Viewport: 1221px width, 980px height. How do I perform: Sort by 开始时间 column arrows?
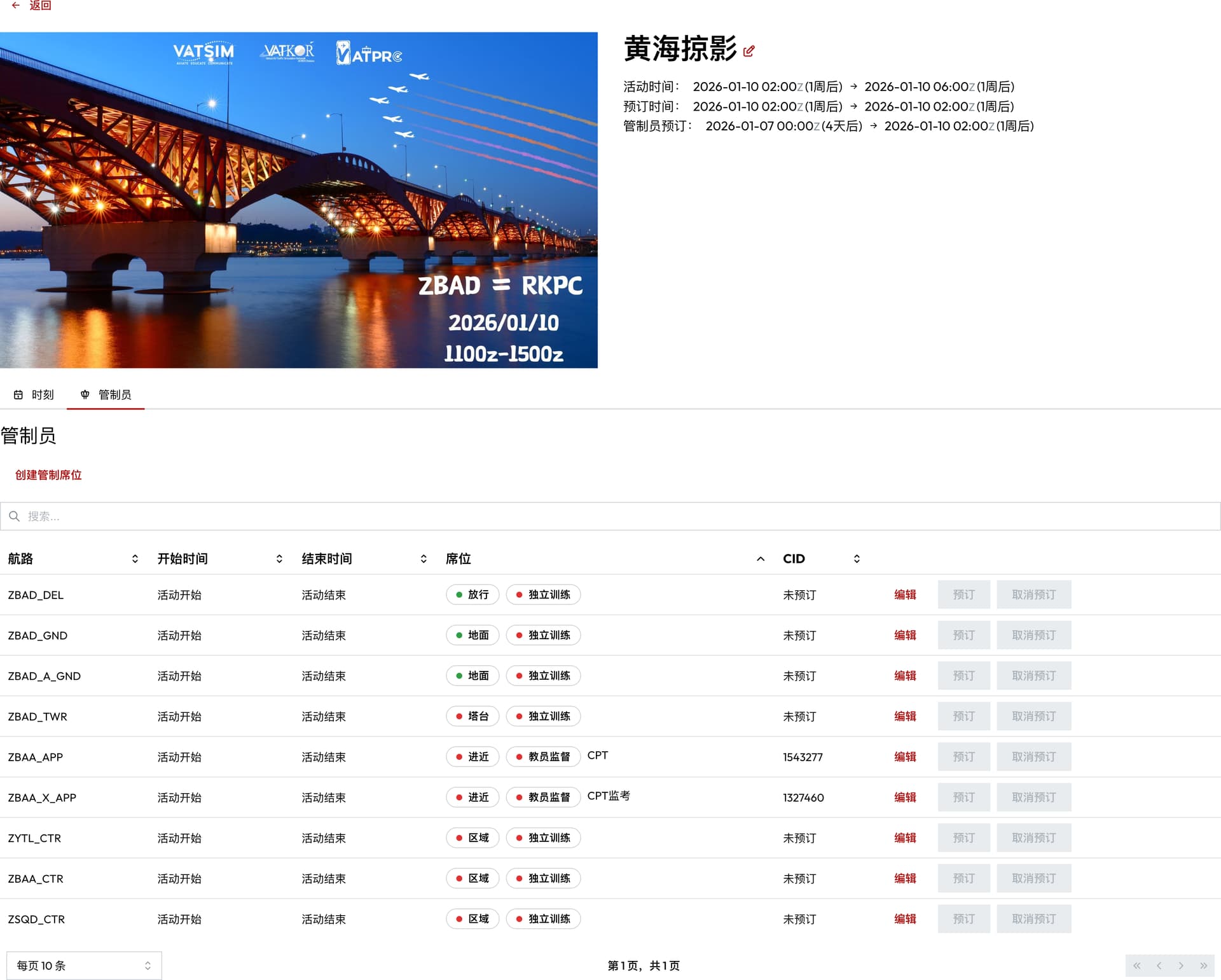click(x=279, y=559)
